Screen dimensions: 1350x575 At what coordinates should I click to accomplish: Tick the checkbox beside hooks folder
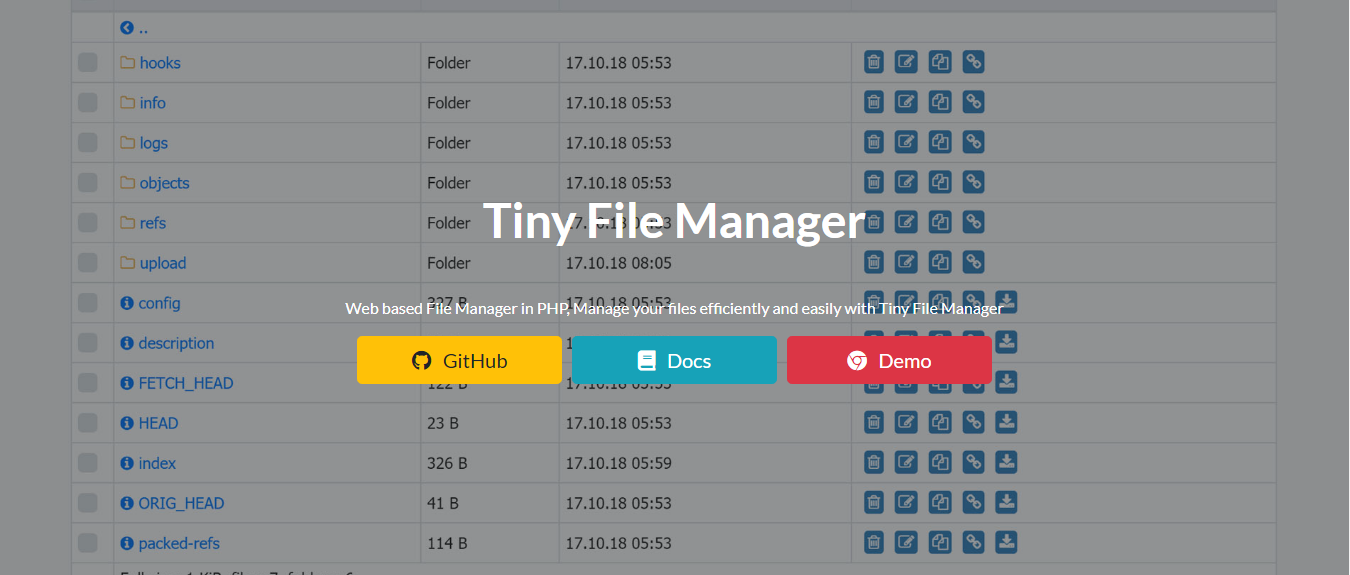coord(88,63)
